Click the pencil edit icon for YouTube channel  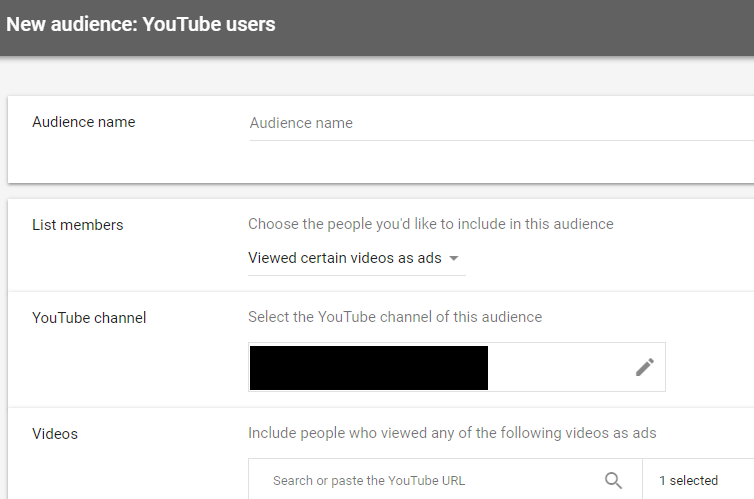[x=644, y=367]
